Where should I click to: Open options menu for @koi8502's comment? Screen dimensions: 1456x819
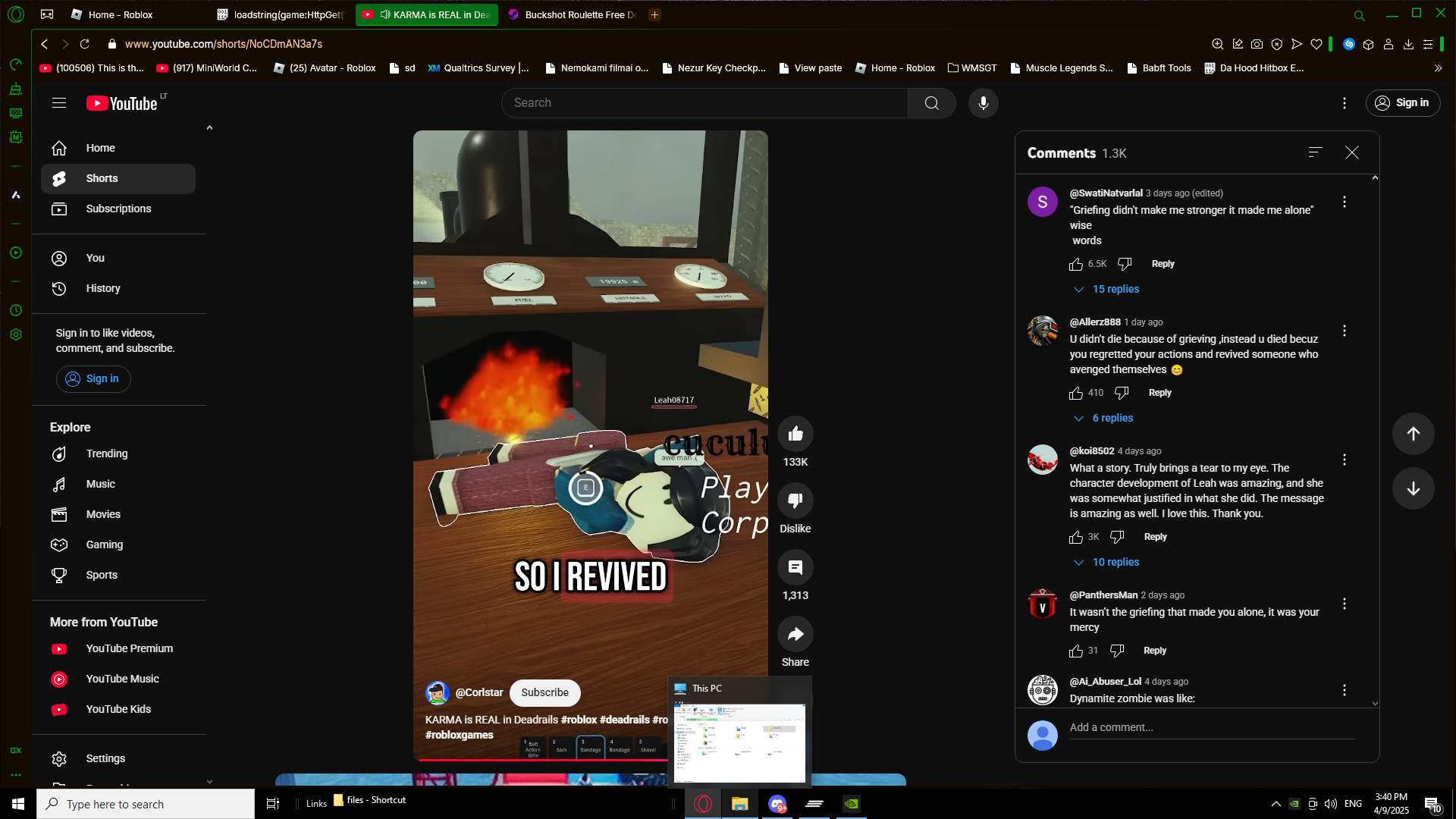1344,460
